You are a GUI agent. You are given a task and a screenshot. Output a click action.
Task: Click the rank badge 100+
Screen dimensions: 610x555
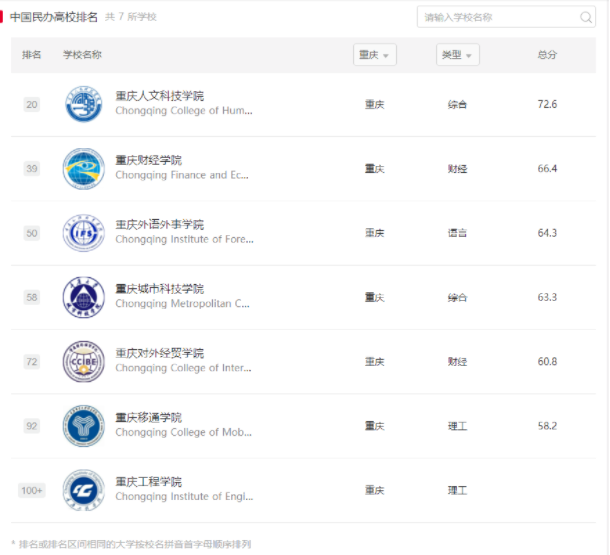point(32,490)
